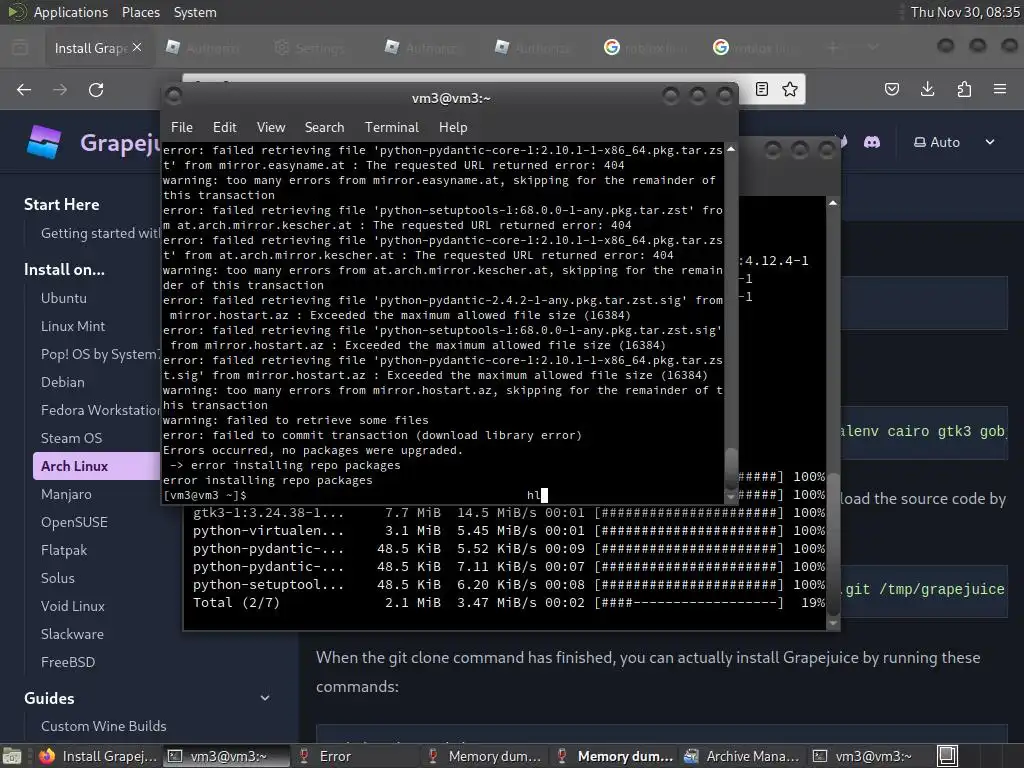The height and width of the screenshot is (768, 1024).
Task: Open the Steam OS install link
Action: coord(71,438)
